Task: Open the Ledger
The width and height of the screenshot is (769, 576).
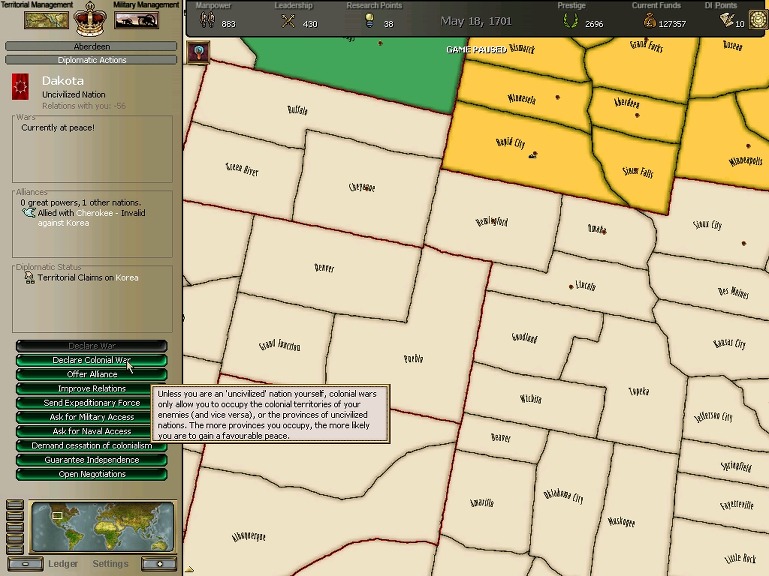Action: (x=63, y=564)
